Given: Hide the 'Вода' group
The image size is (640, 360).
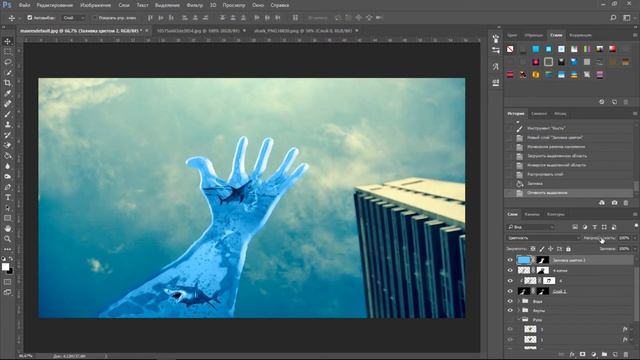Looking at the screenshot, I should click(x=510, y=301).
